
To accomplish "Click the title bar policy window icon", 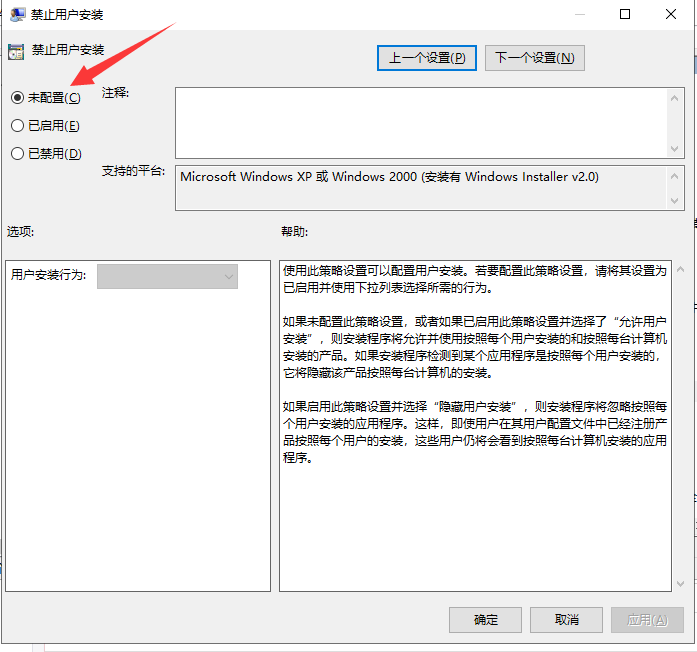I will [x=17, y=15].
